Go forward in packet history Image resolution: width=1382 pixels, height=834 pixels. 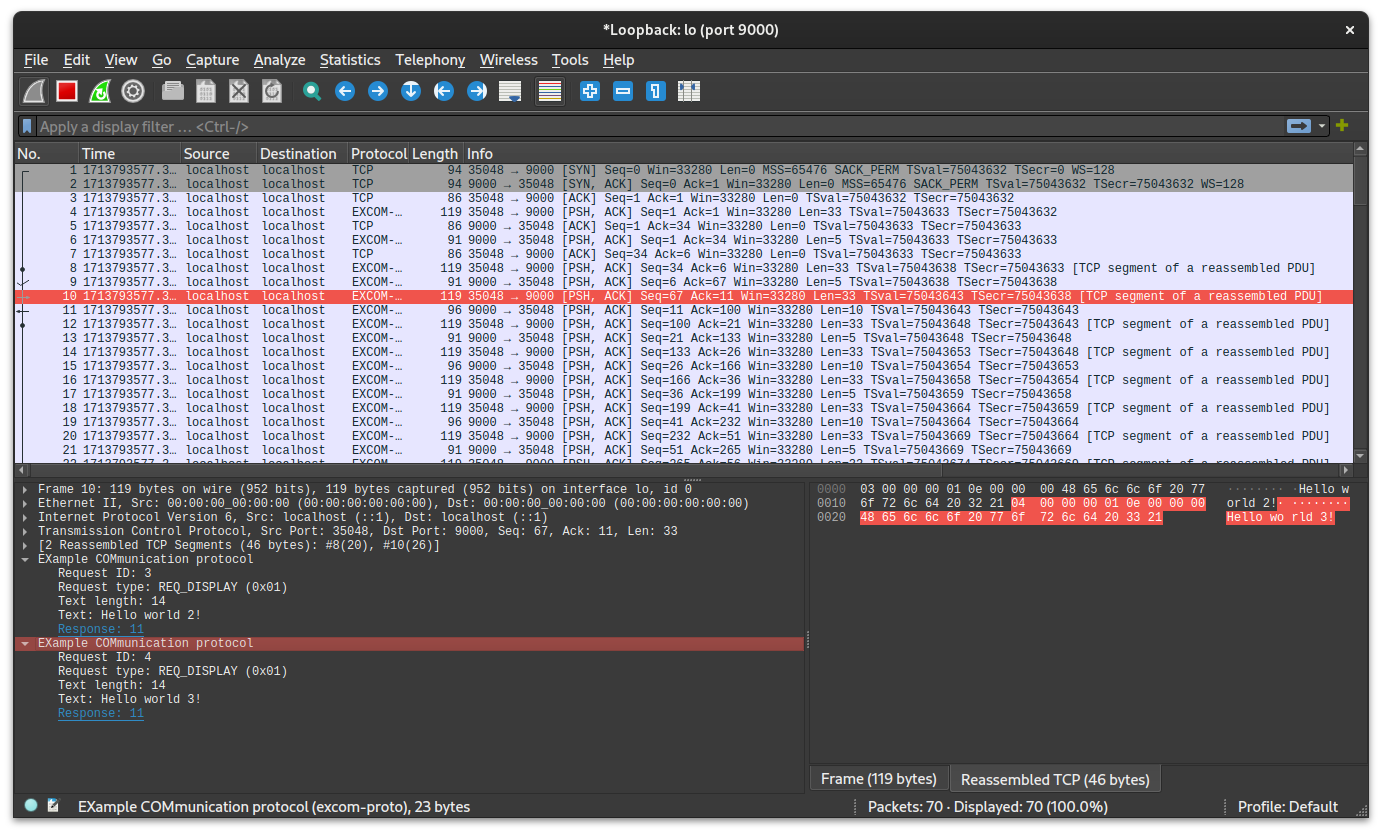[x=378, y=92]
